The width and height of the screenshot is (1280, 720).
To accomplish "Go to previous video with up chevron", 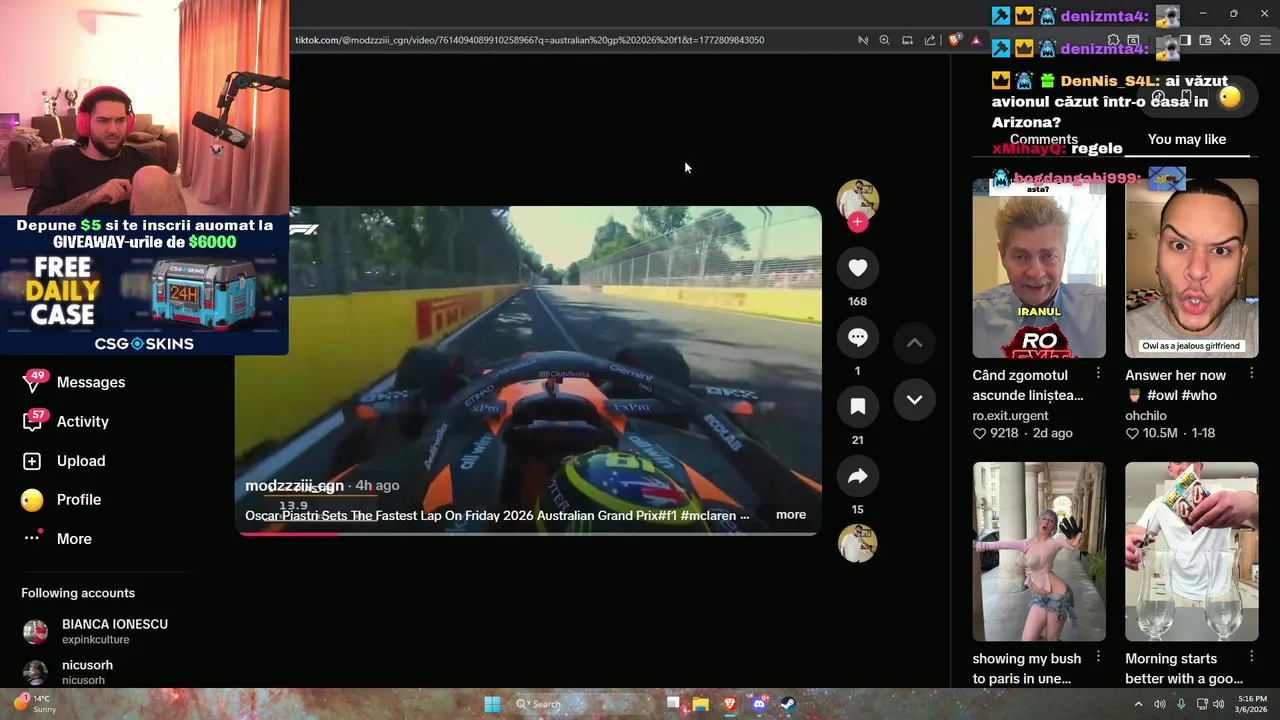I will point(914,342).
